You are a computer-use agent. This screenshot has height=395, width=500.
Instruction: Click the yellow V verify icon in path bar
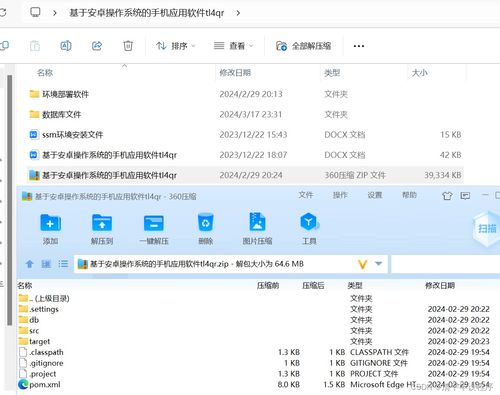pos(363,264)
